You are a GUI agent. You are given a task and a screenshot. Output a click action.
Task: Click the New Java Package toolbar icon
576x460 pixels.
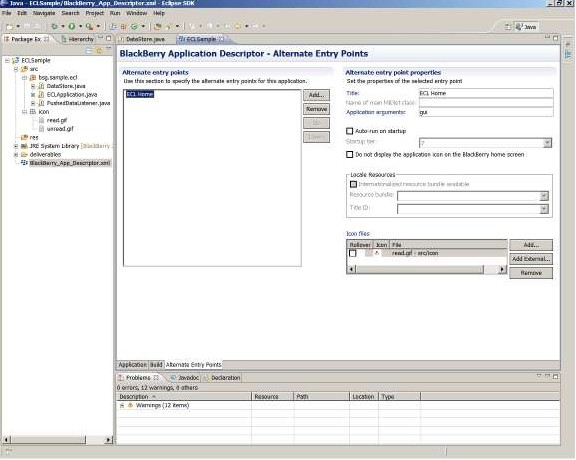click(123, 26)
